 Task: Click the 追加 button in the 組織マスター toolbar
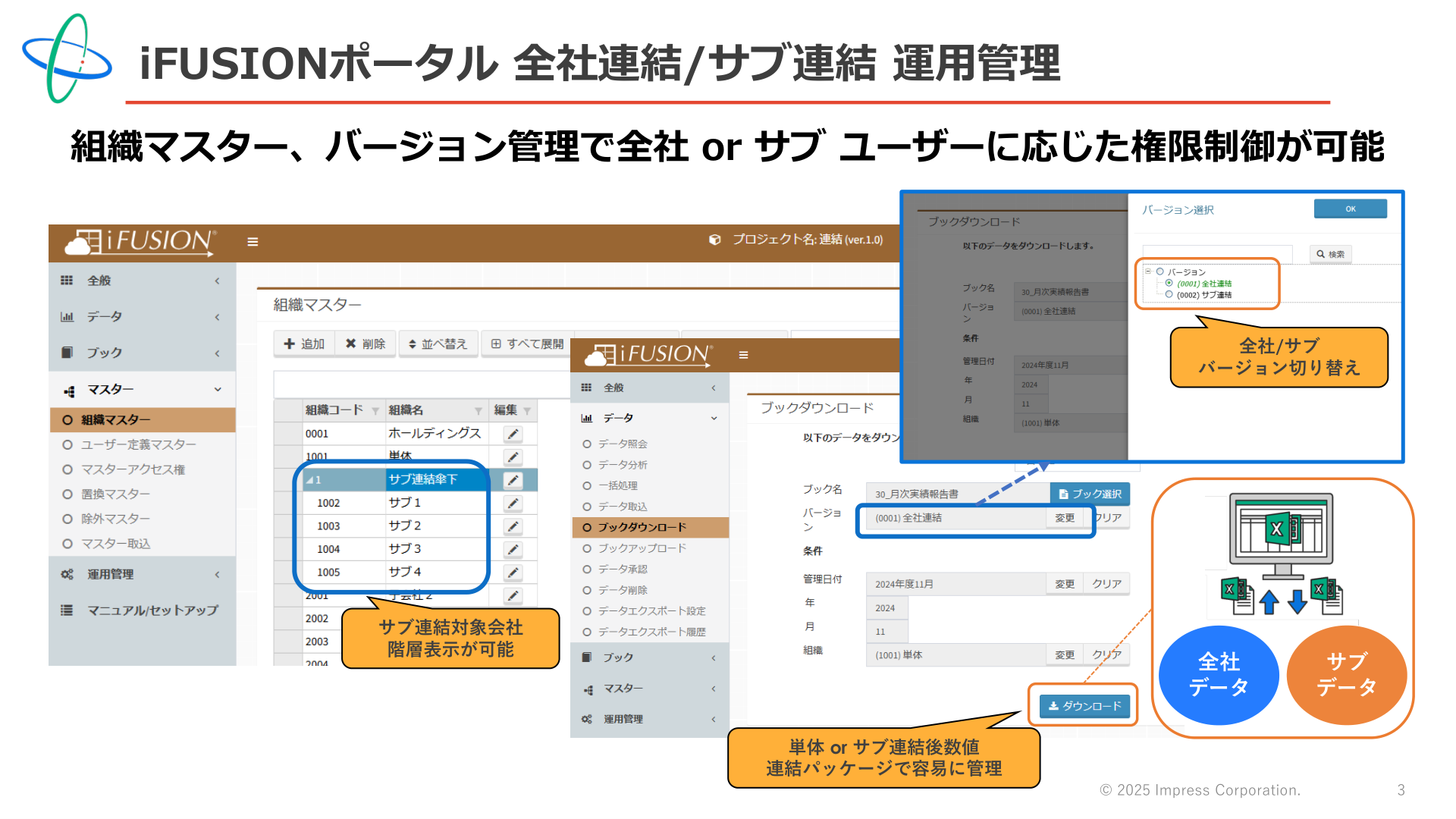click(x=304, y=344)
